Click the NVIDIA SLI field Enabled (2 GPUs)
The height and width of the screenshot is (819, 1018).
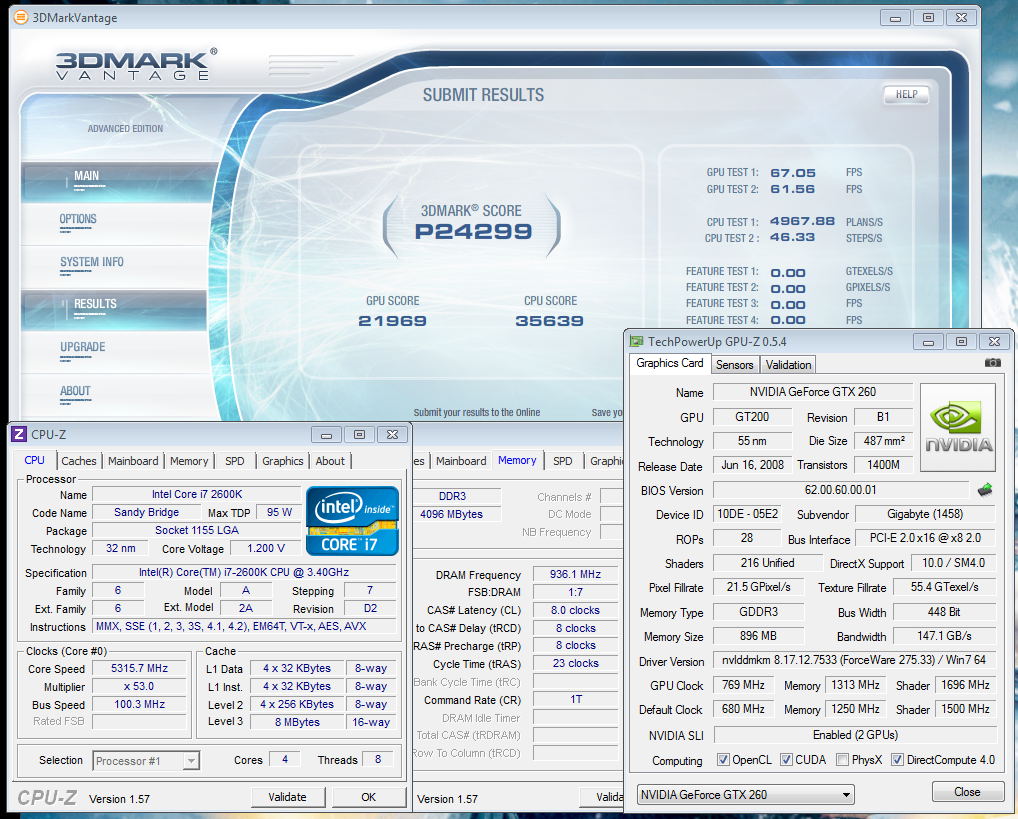(x=855, y=735)
